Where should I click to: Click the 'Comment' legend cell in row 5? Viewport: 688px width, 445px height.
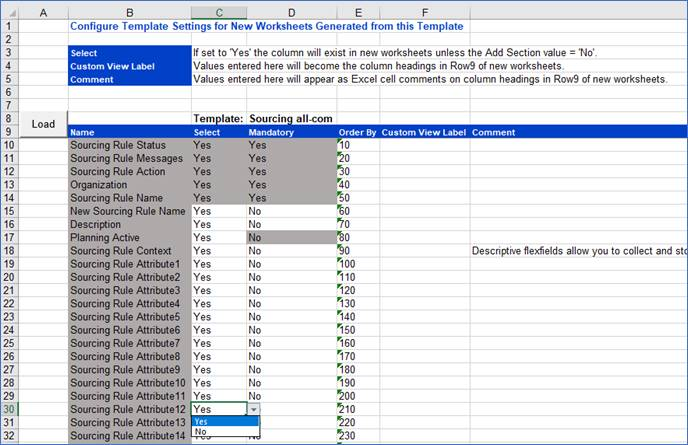130,79
